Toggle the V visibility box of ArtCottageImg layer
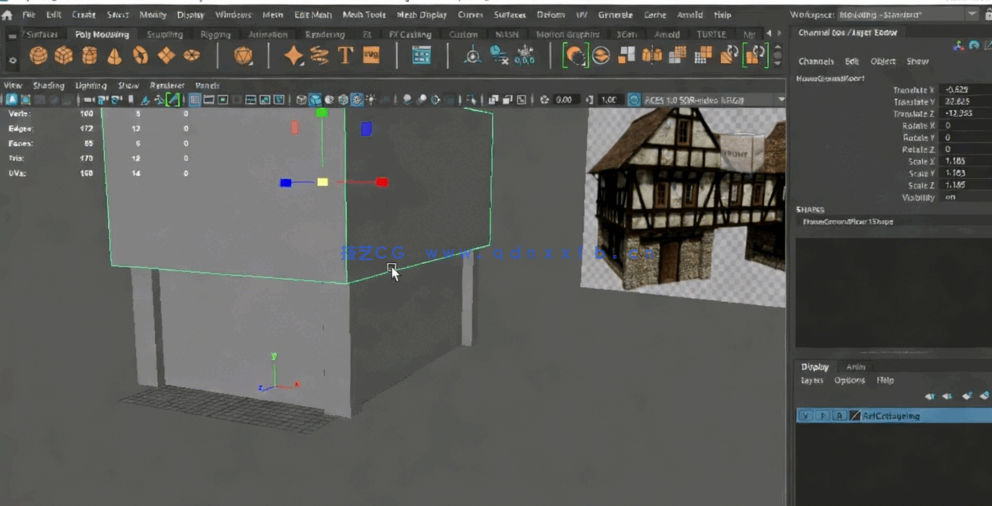 pyautogui.click(x=805, y=416)
